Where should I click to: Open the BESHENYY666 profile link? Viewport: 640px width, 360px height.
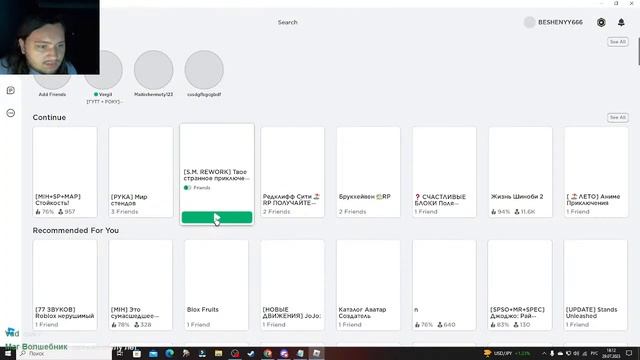click(553, 22)
